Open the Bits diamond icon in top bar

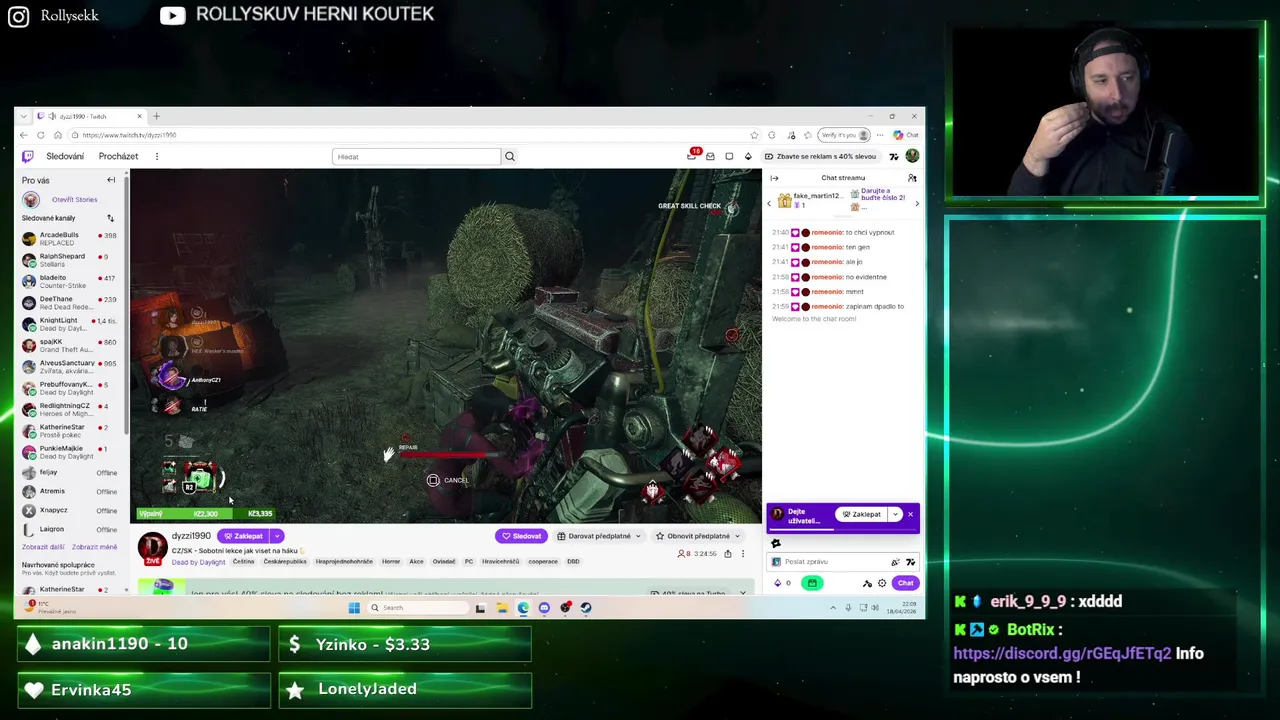pos(748,156)
